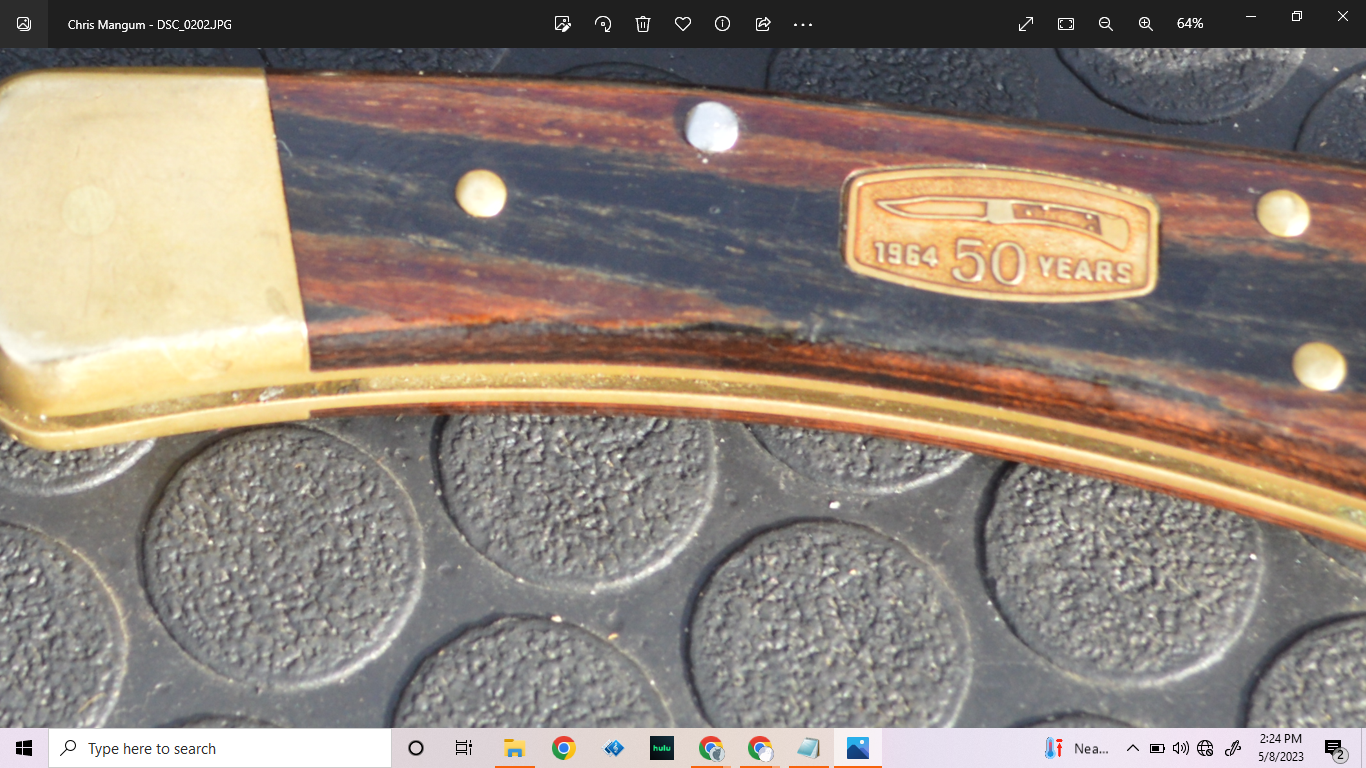This screenshot has width=1366, height=768.
Task: Click the battery status icon
Action: (1157, 748)
